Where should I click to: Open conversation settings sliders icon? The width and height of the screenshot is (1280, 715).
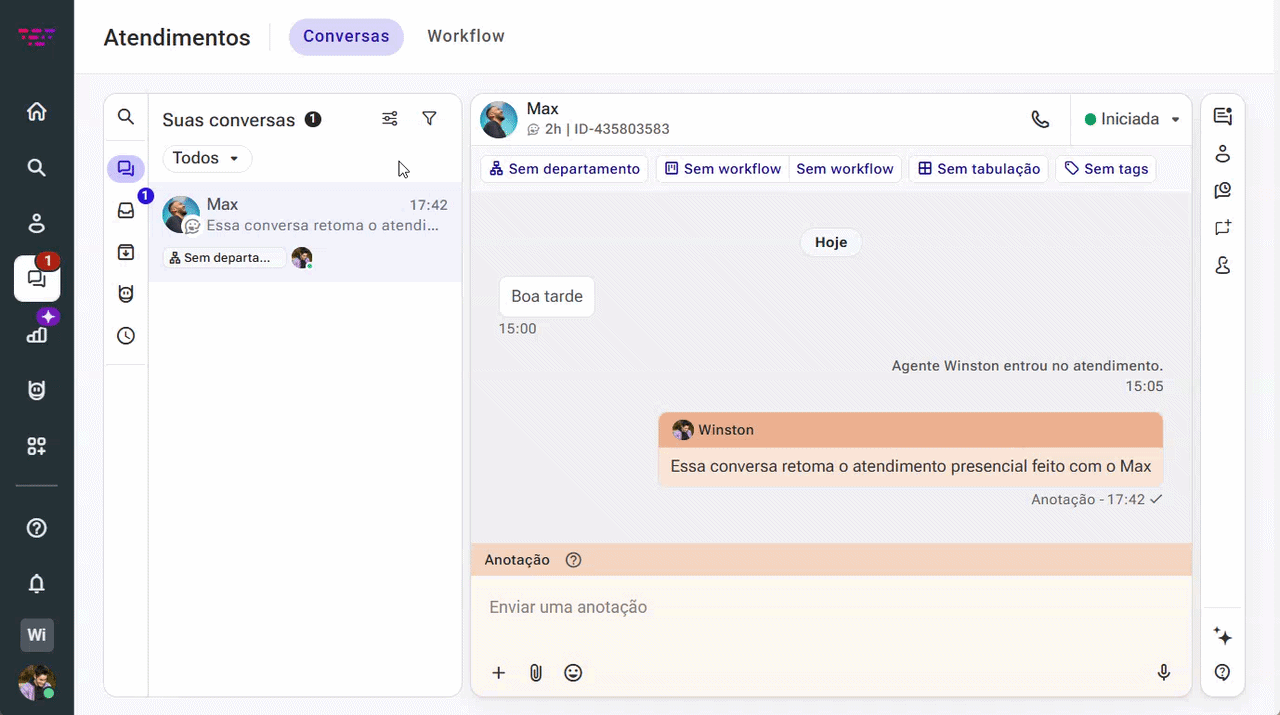click(x=390, y=119)
